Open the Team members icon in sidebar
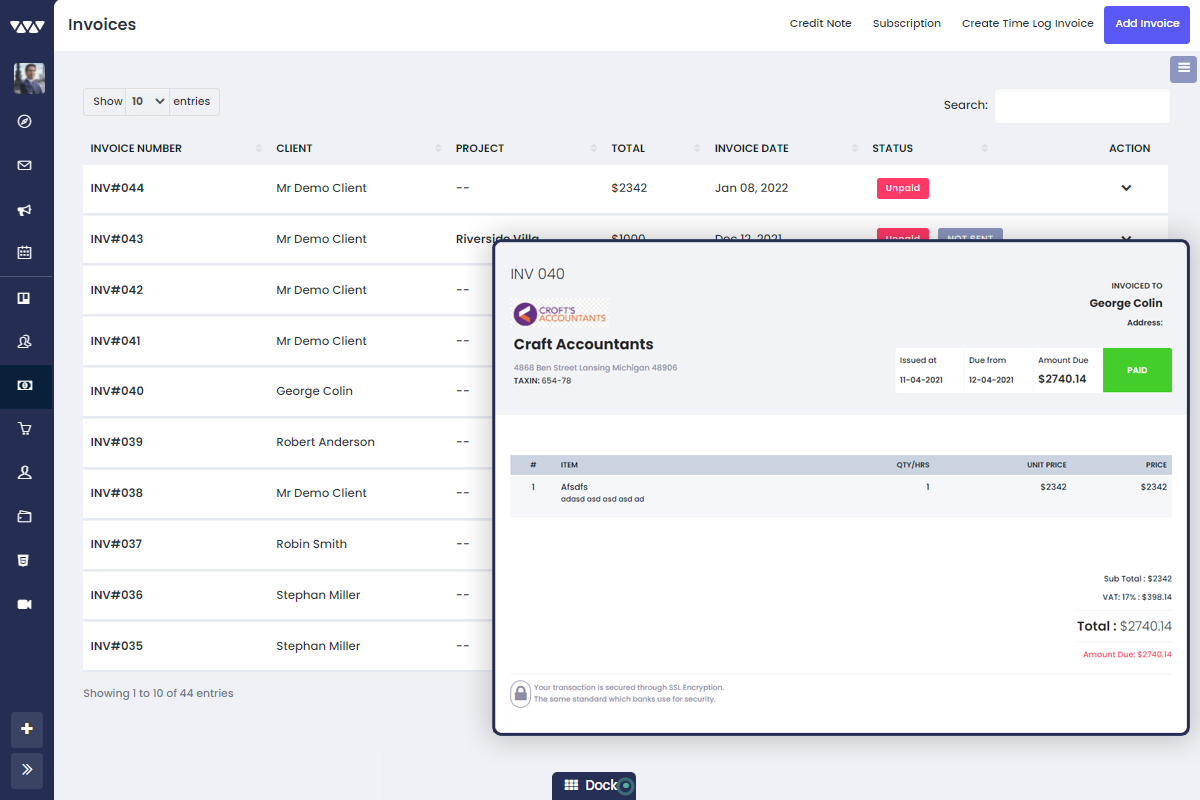The width and height of the screenshot is (1200, 800). 26,340
